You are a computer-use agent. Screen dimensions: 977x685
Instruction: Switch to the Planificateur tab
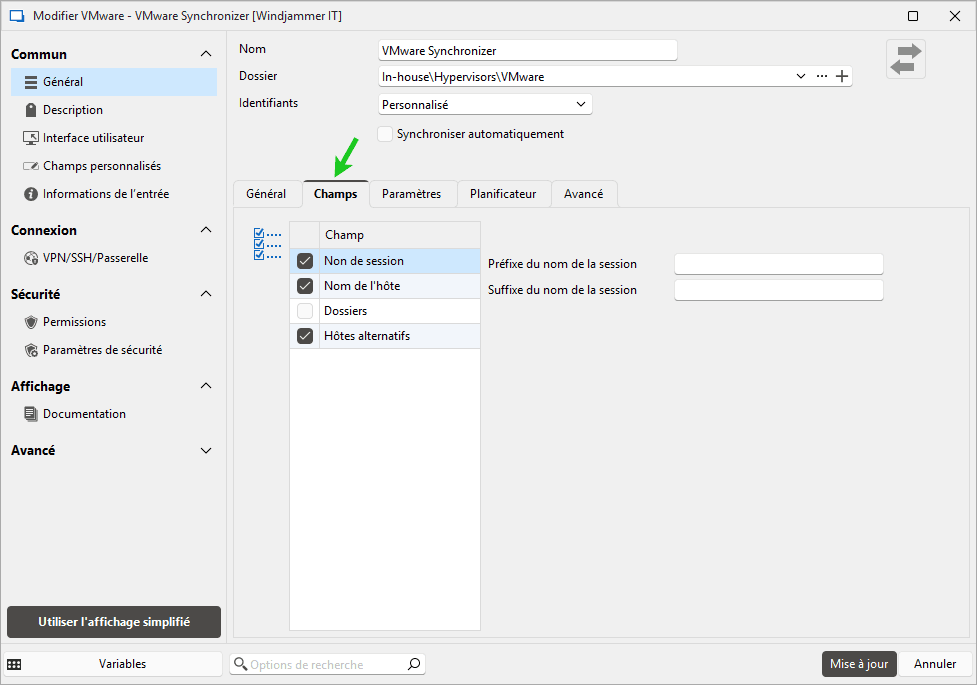click(x=503, y=194)
